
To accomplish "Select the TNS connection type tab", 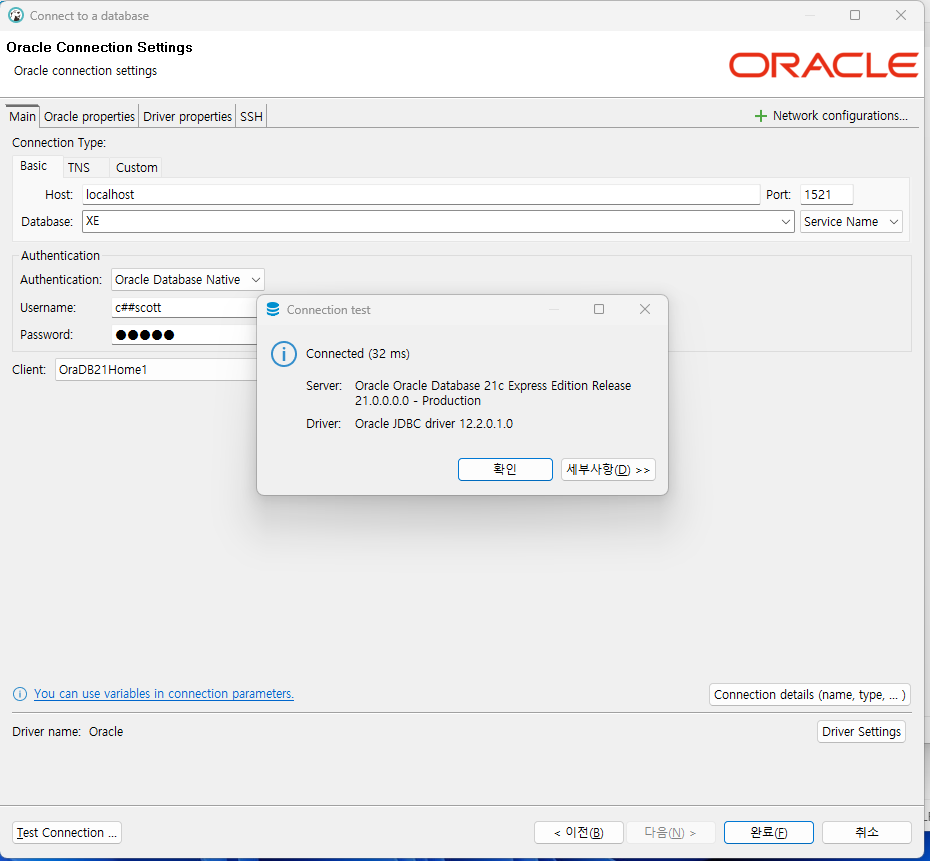I will (78, 167).
